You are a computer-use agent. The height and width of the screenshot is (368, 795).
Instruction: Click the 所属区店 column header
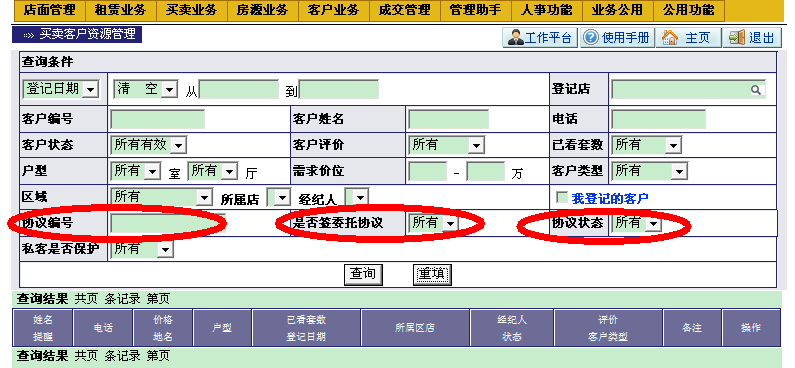[x=415, y=328]
